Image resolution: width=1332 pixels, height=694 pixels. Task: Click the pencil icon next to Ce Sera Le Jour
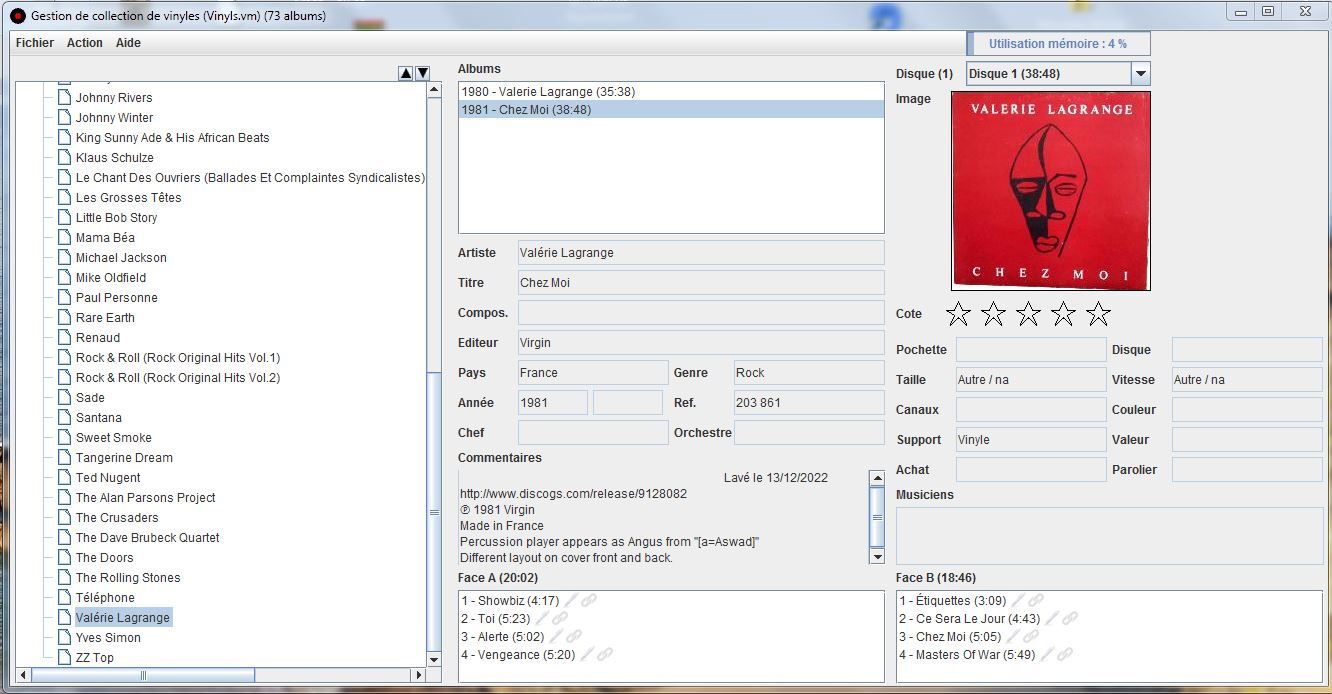[x=1052, y=618]
